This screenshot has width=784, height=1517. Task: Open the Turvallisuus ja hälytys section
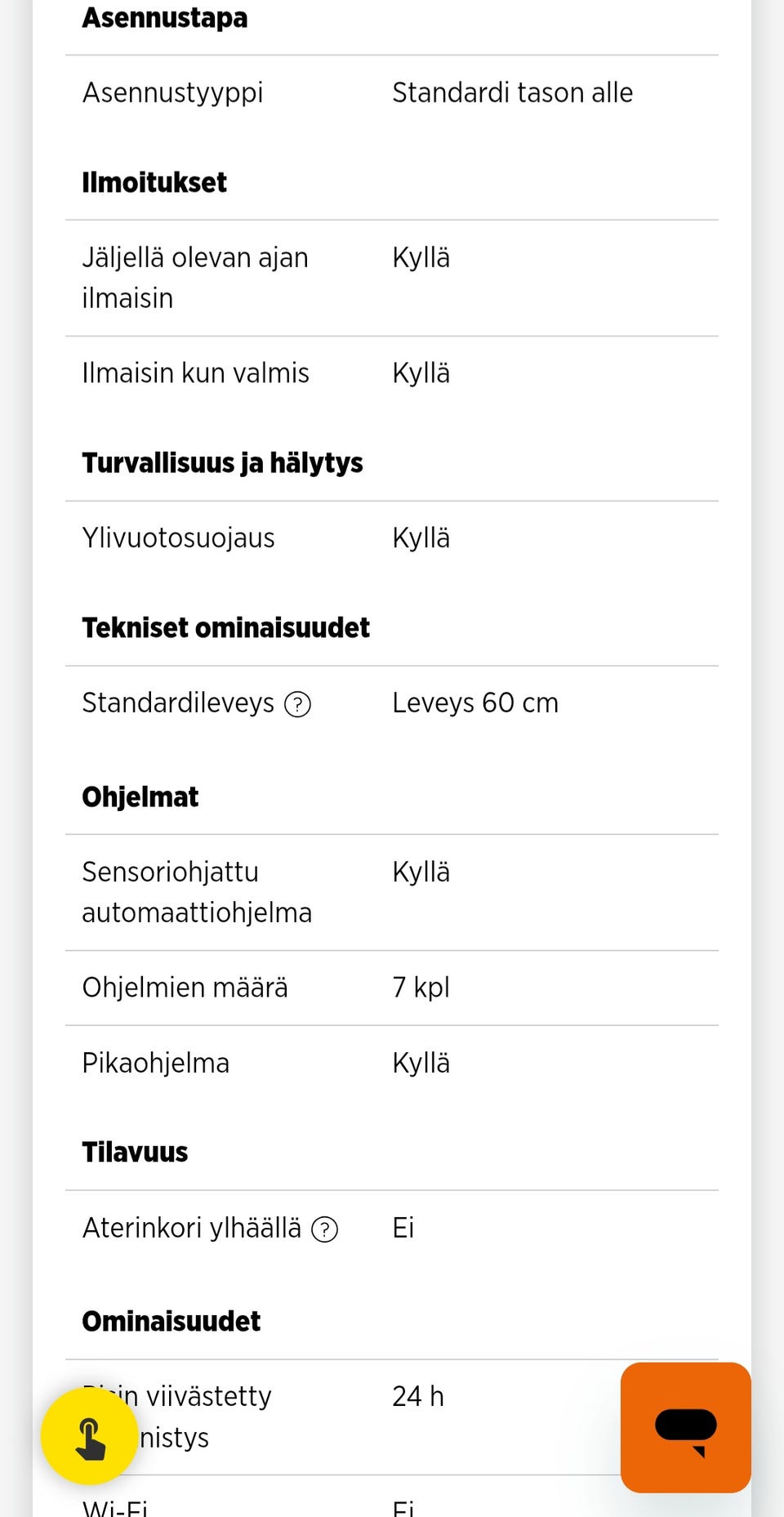[223, 462]
